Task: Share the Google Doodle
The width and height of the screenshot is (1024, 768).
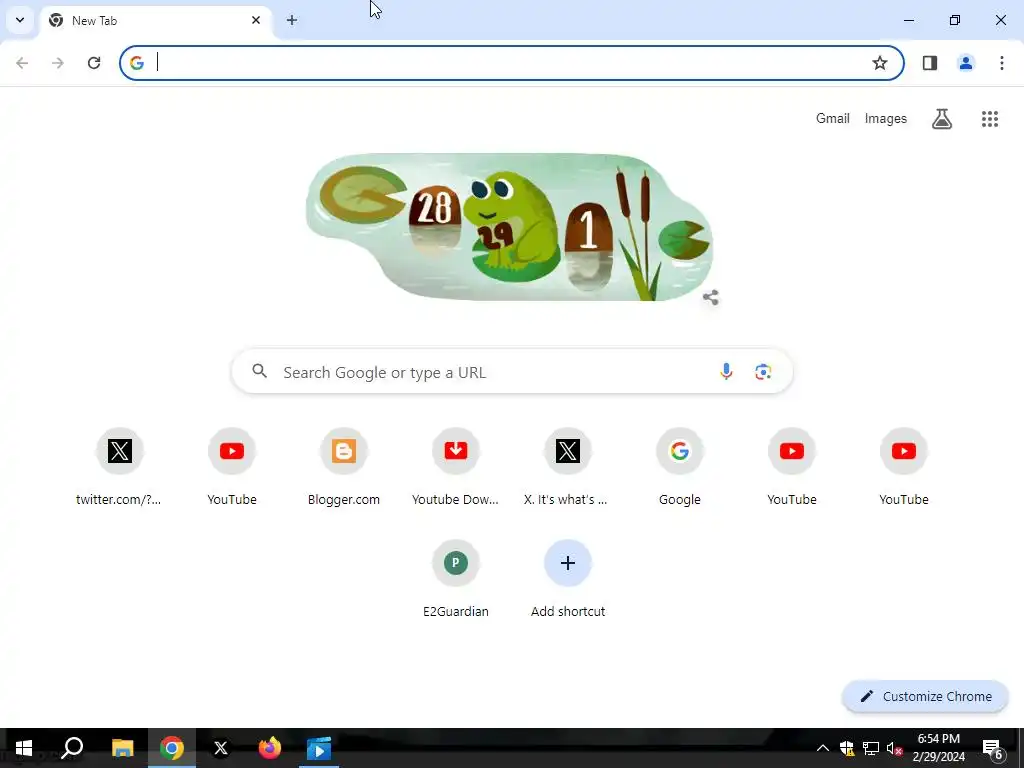Action: (x=711, y=298)
